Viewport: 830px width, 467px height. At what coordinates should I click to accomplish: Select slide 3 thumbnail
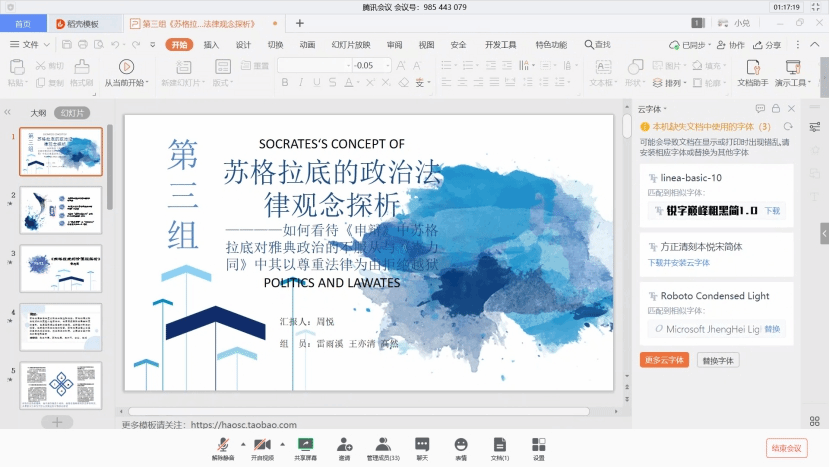point(61,267)
